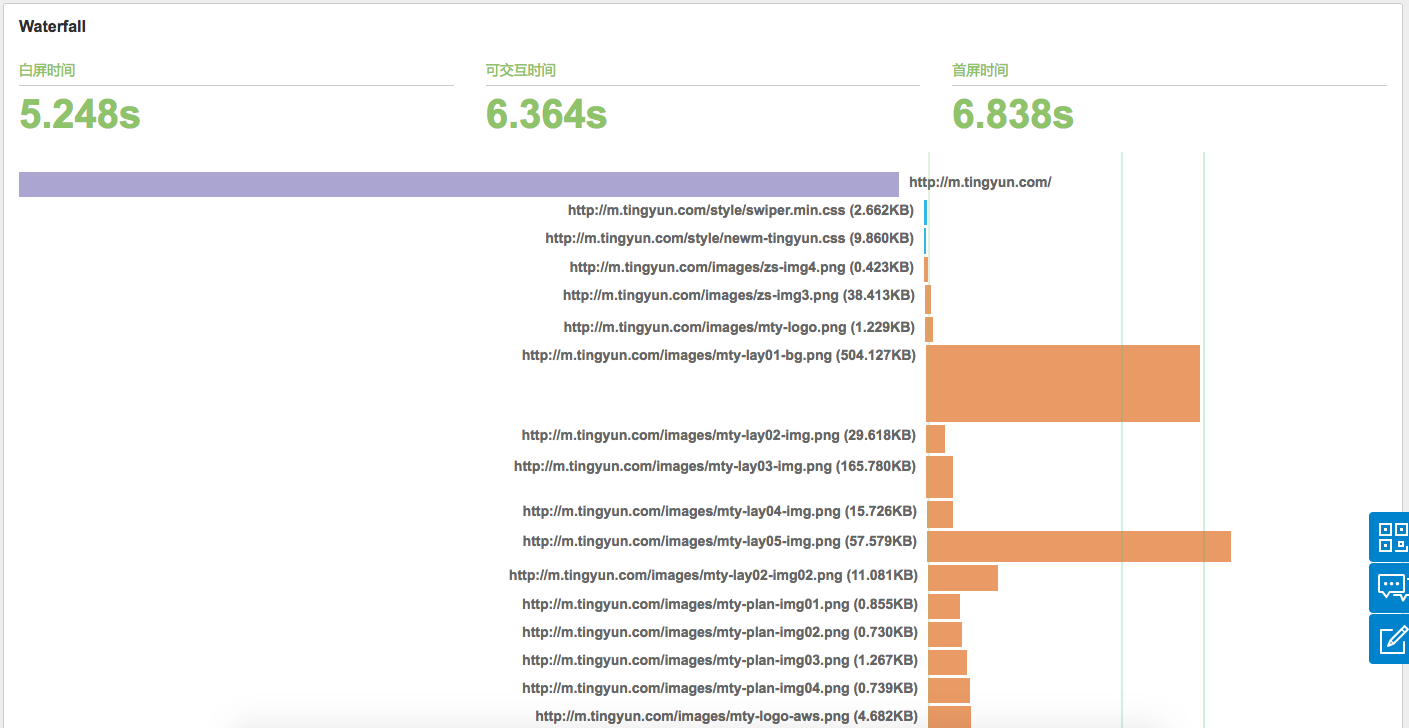Open the http://m.tingyun.com/ root URL label

(979, 182)
